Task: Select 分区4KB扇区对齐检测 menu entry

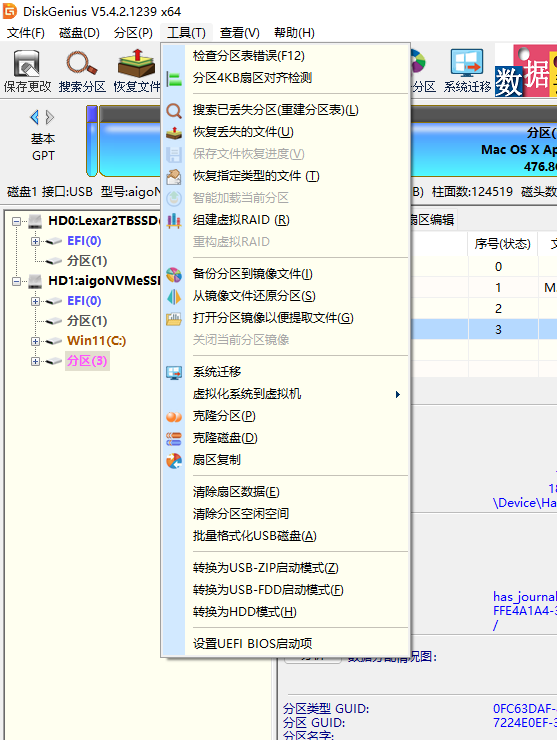Action: point(285,78)
